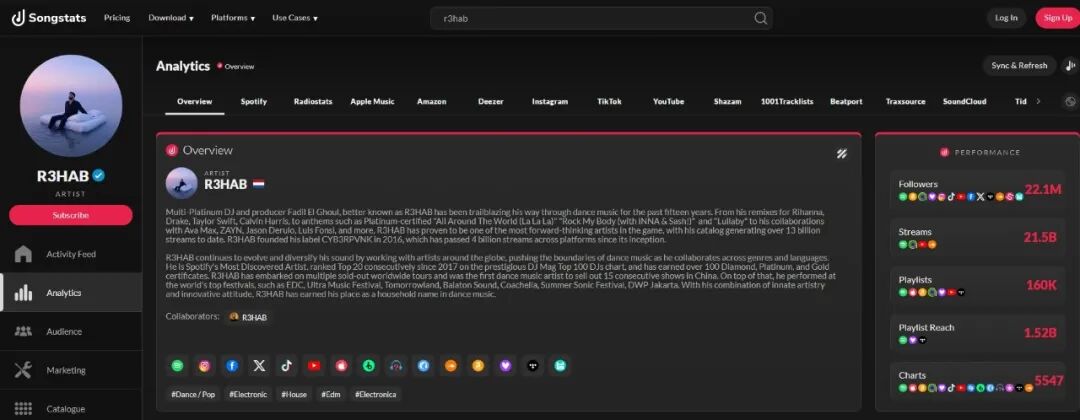Switch to the TikTok tab
1080x420 pixels.
tap(609, 101)
